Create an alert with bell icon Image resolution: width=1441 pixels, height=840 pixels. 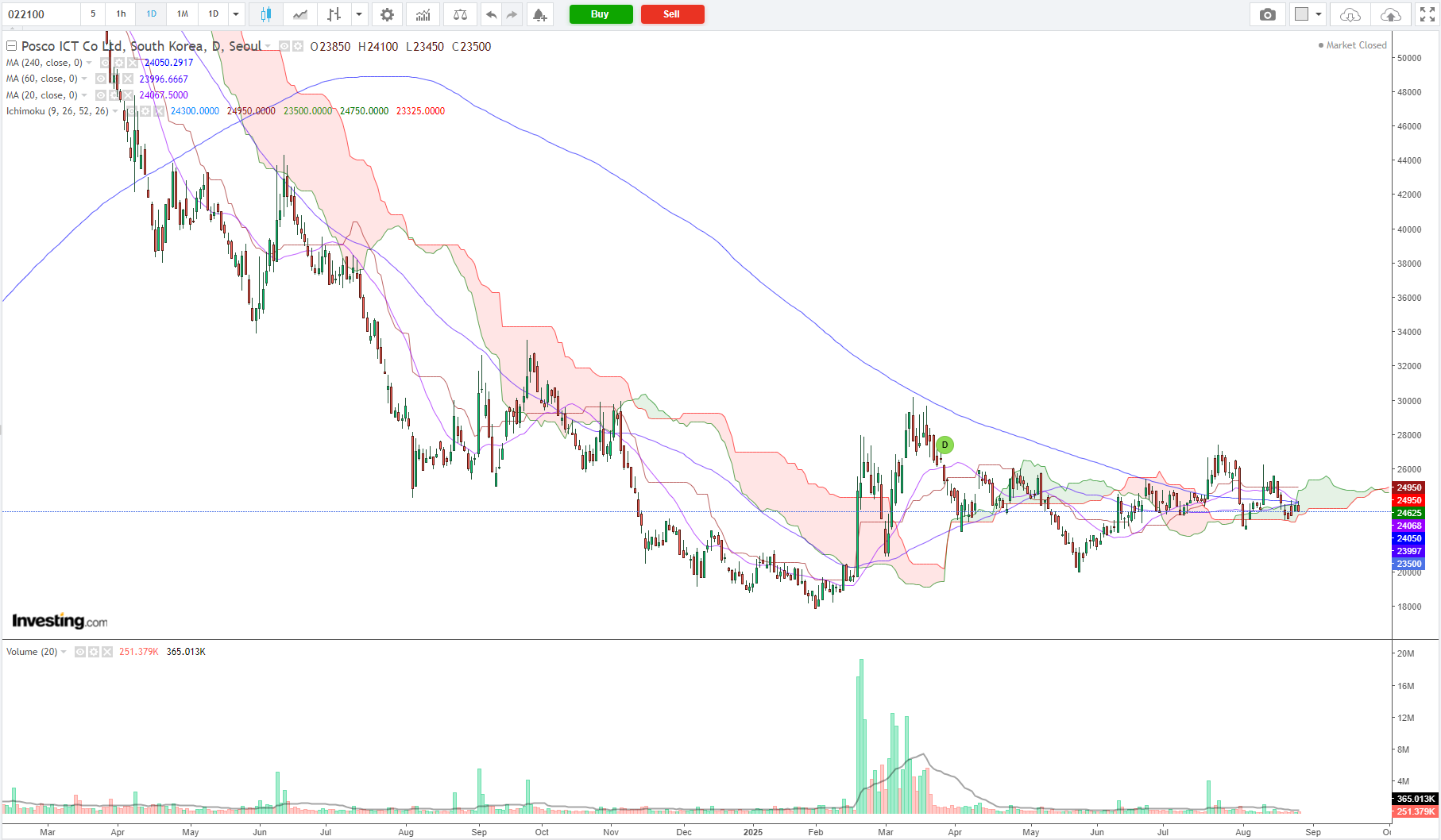tap(540, 14)
